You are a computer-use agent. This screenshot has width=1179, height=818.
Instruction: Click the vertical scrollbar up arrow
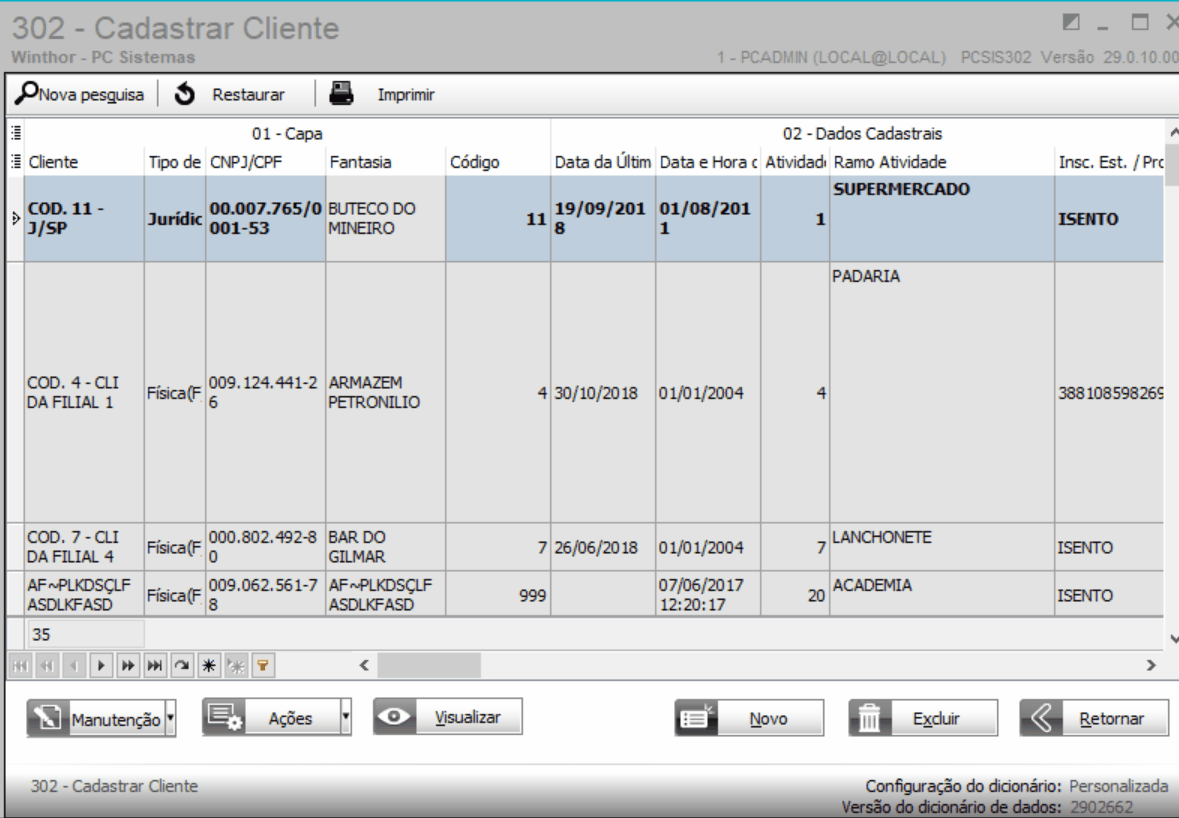1173,132
